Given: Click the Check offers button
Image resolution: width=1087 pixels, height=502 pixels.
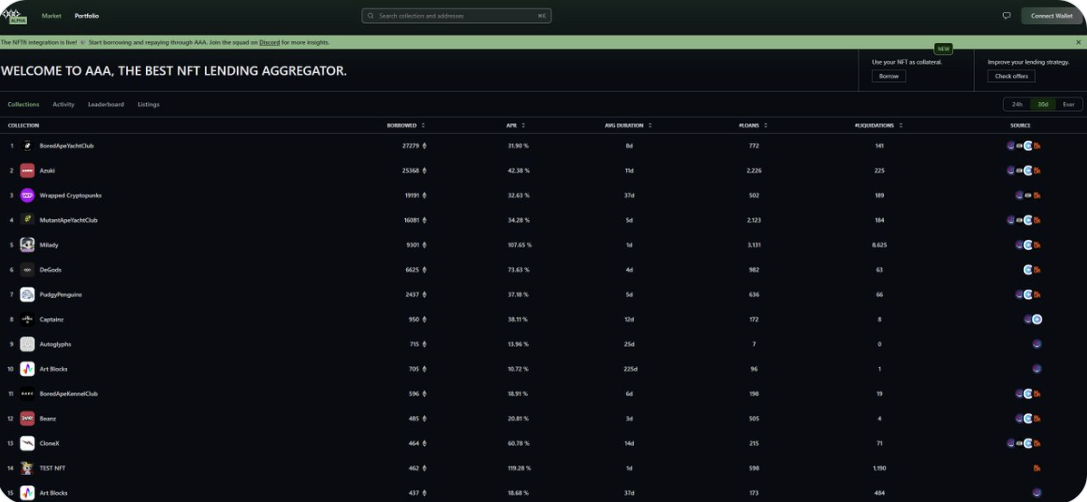Looking at the screenshot, I should coord(1011,76).
